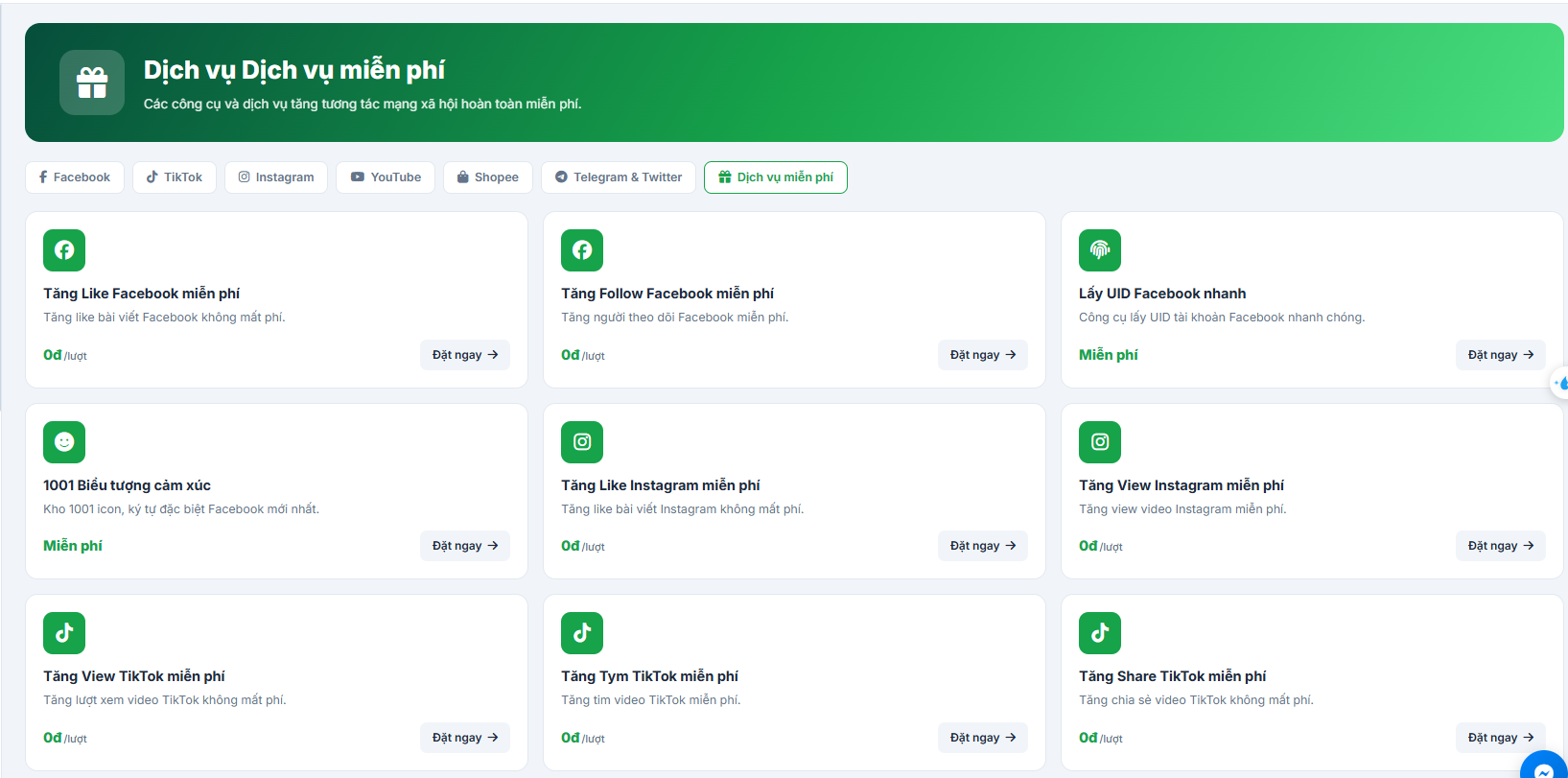
Task: Click description Tăng tim video TikTok miễn phí
Action: click(x=651, y=700)
